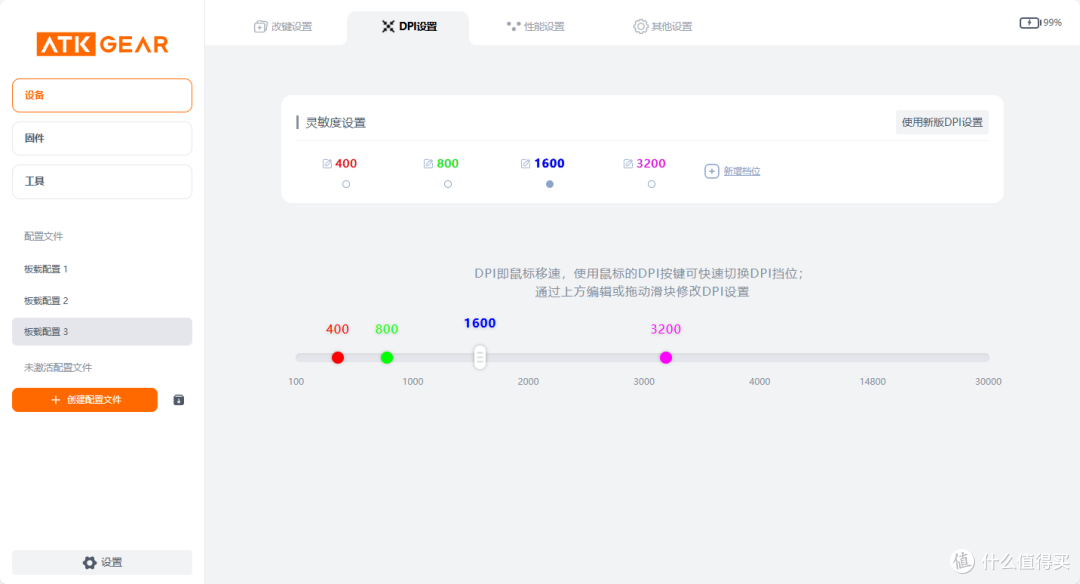Switch to the DPI设置 tab

pyautogui.click(x=408, y=27)
